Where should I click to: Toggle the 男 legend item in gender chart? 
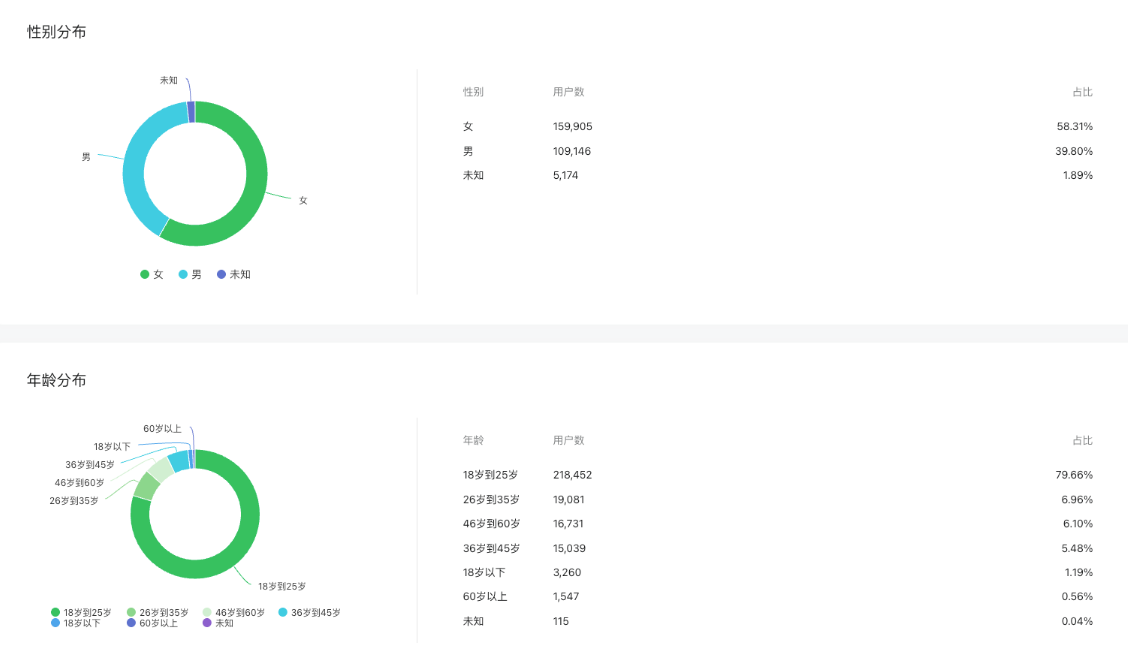pos(190,274)
